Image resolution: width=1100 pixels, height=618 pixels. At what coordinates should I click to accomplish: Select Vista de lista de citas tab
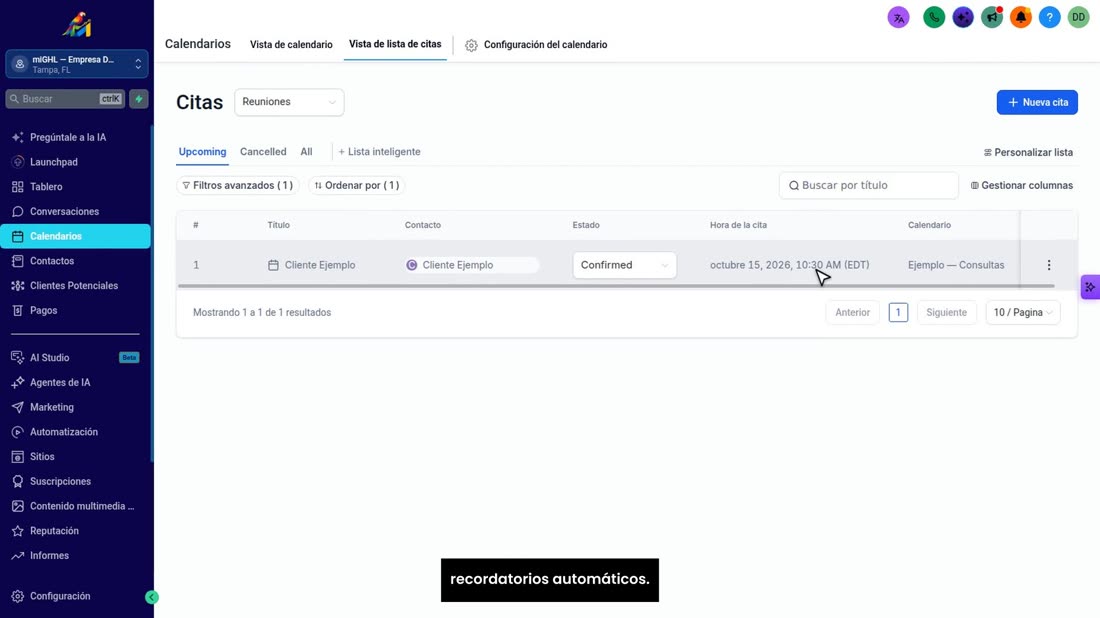tap(395, 44)
